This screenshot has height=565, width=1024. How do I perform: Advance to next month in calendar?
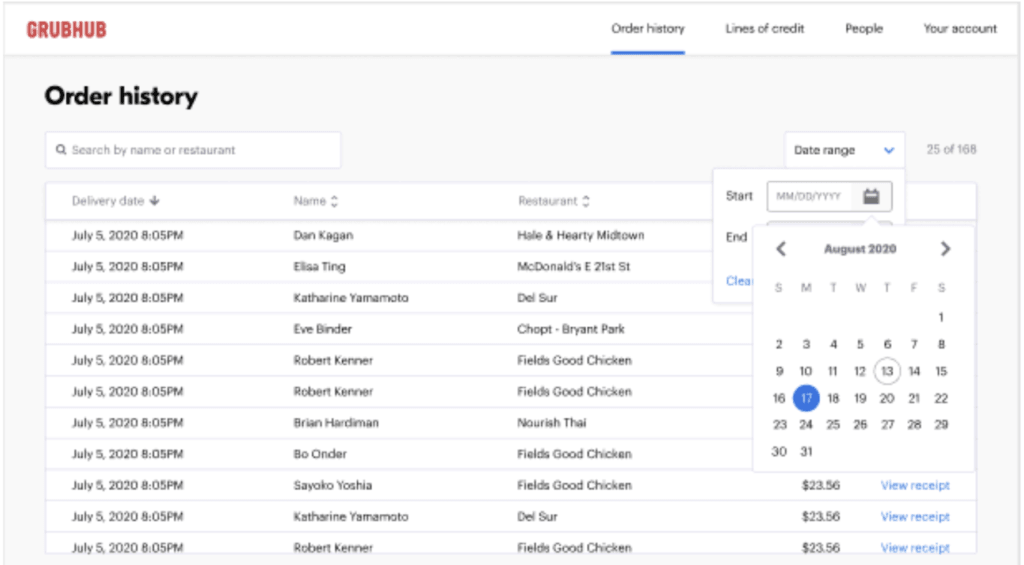pos(945,249)
